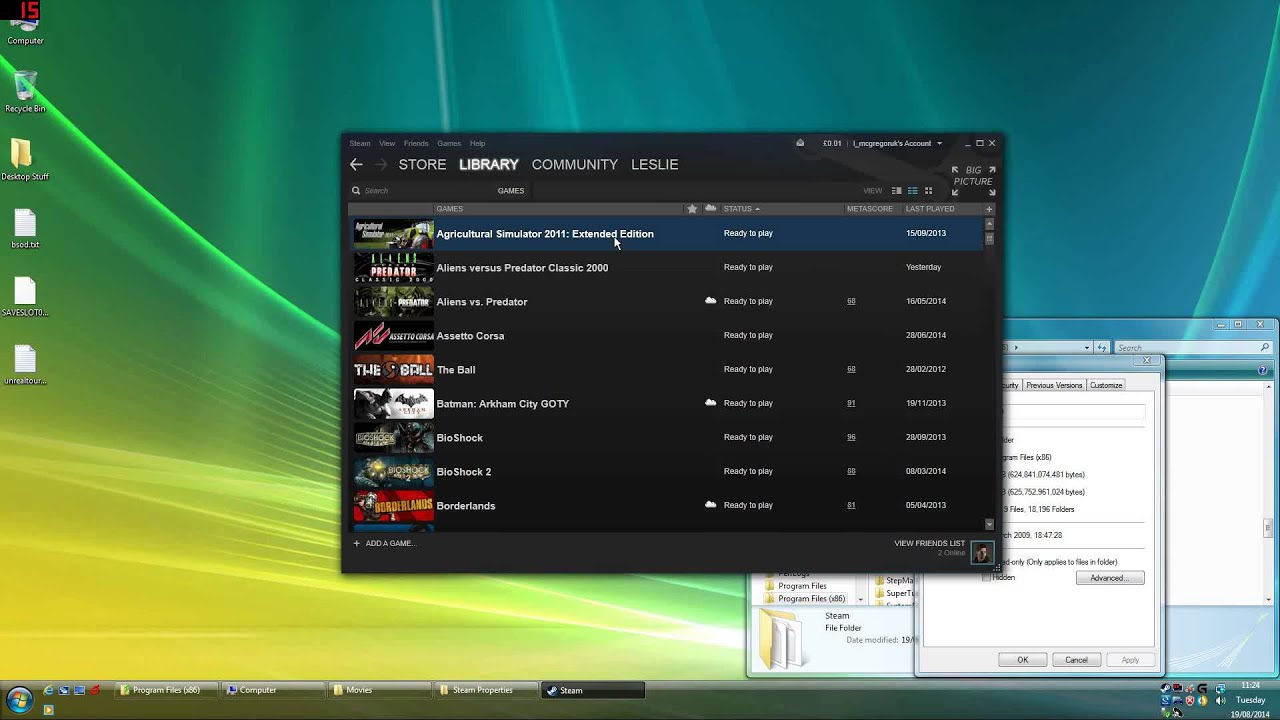Open the Help menu in Steam

coord(478,143)
